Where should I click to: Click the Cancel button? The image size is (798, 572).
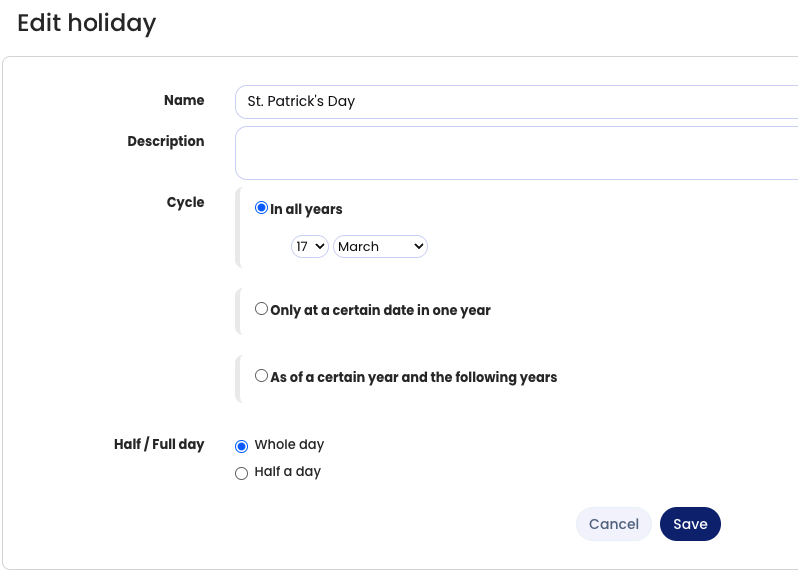pyautogui.click(x=614, y=524)
